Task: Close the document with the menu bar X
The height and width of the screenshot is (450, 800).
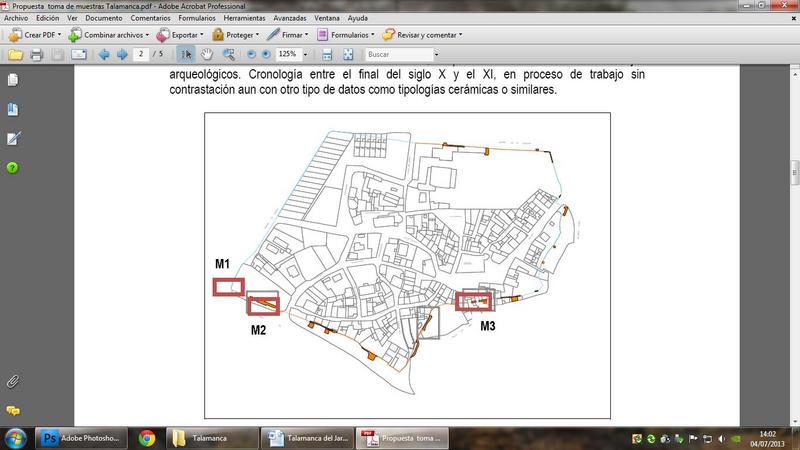Action: (x=793, y=18)
